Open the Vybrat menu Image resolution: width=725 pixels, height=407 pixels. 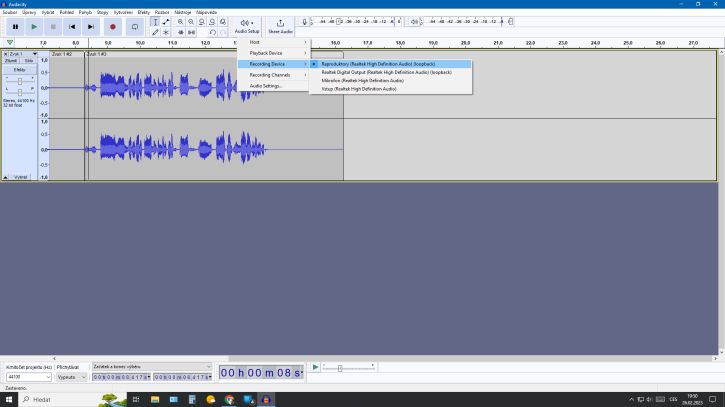coord(48,12)
